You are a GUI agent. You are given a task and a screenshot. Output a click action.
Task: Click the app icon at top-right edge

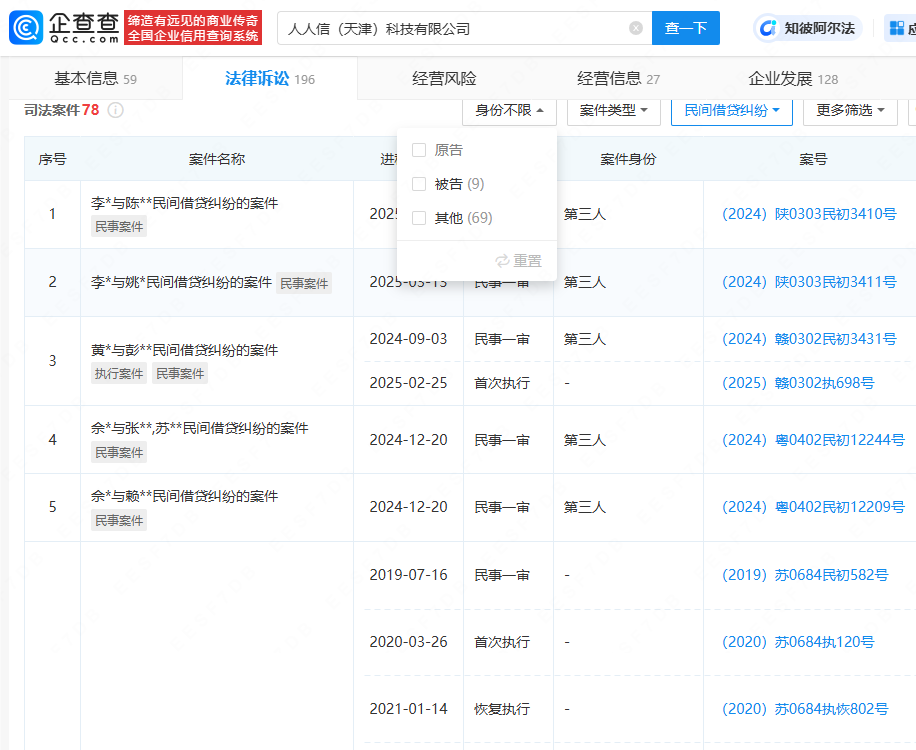coord(899,28)
